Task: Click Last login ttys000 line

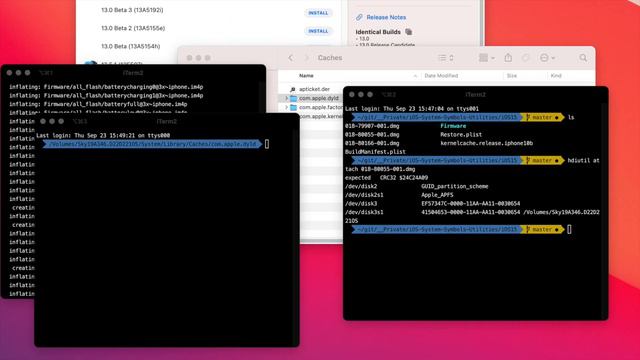Action: click(x=103, y=136)
